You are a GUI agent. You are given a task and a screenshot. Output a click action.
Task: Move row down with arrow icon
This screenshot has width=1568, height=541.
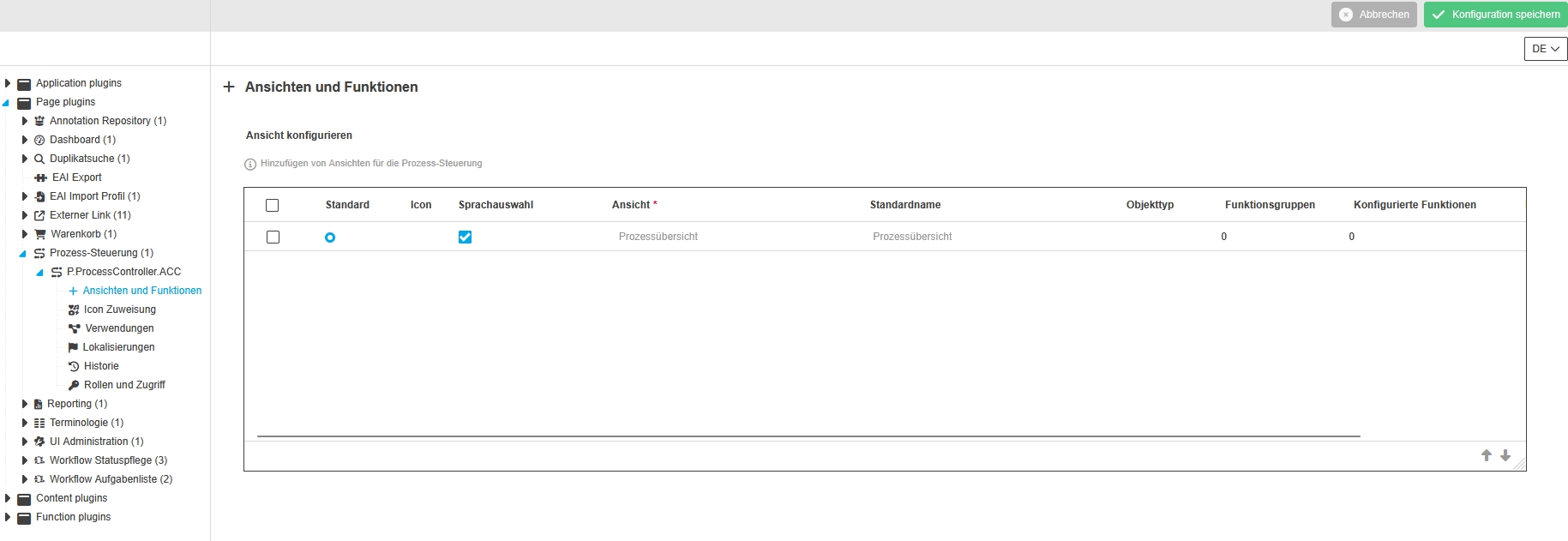click(1505, 455)
